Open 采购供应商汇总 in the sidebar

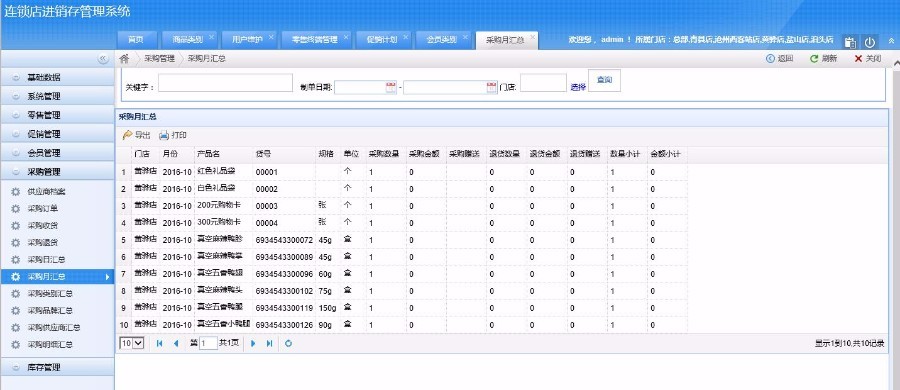57,328
